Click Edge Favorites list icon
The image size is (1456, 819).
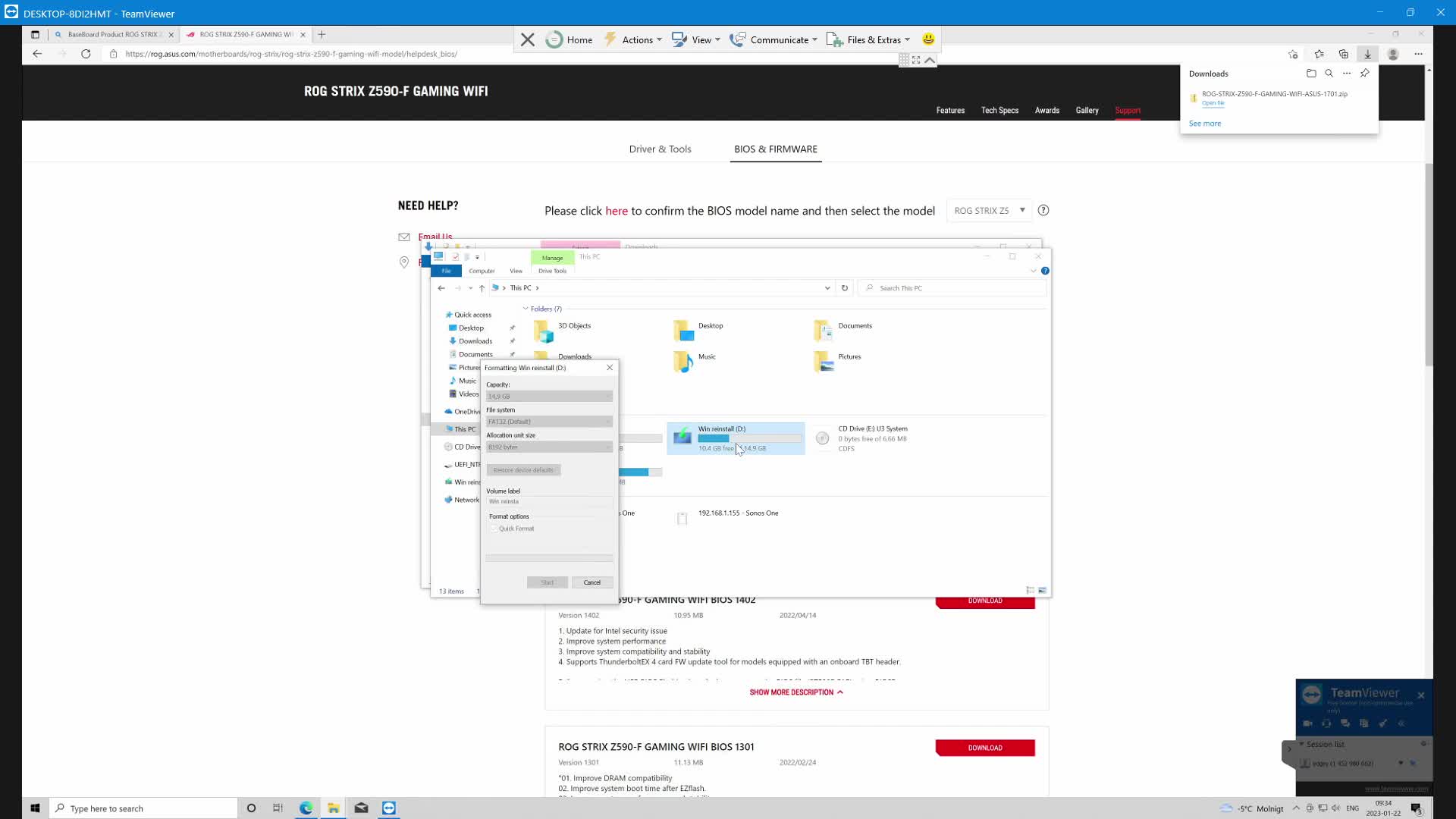(1319, 54)
